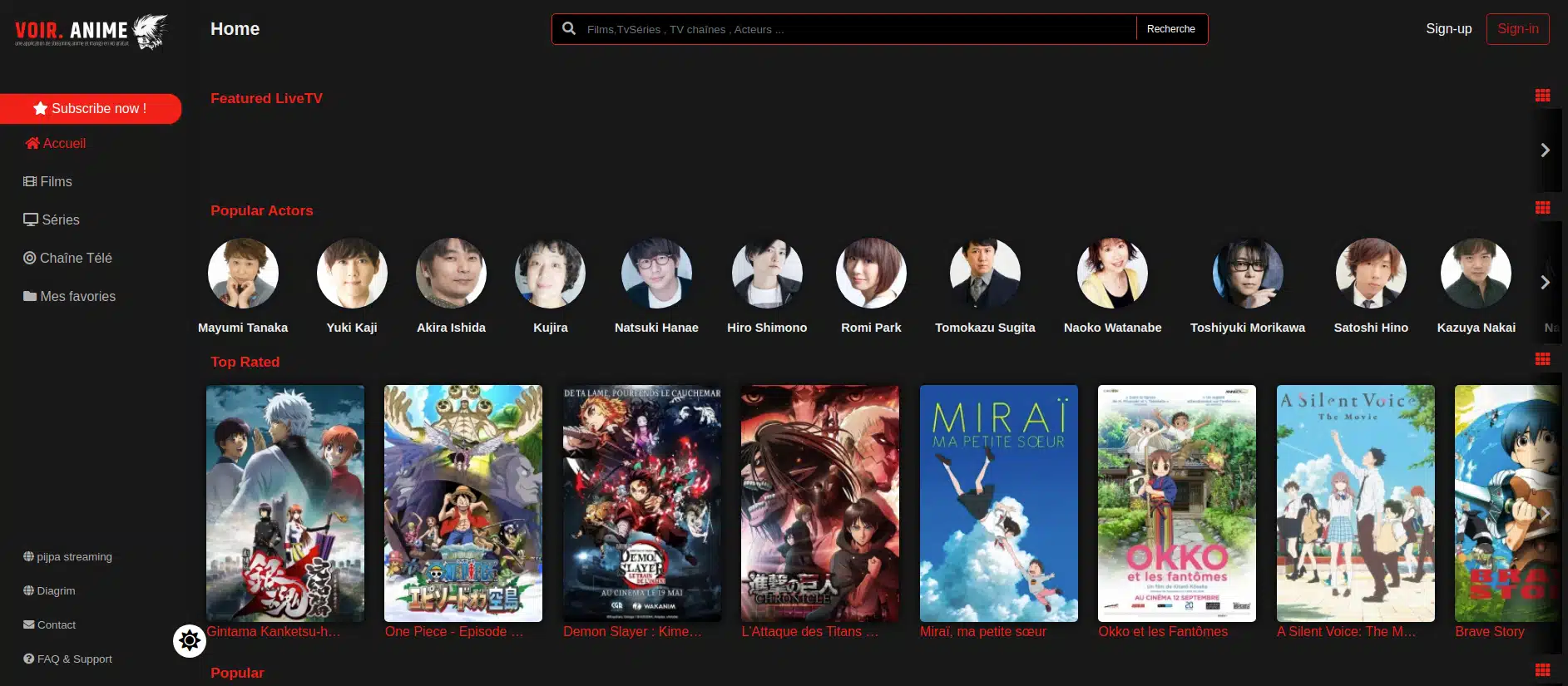The height and width of the screenshot is (686, 1568).
Task: Open Chaîne Télé sidebar item
Action: tap(67, 258)
